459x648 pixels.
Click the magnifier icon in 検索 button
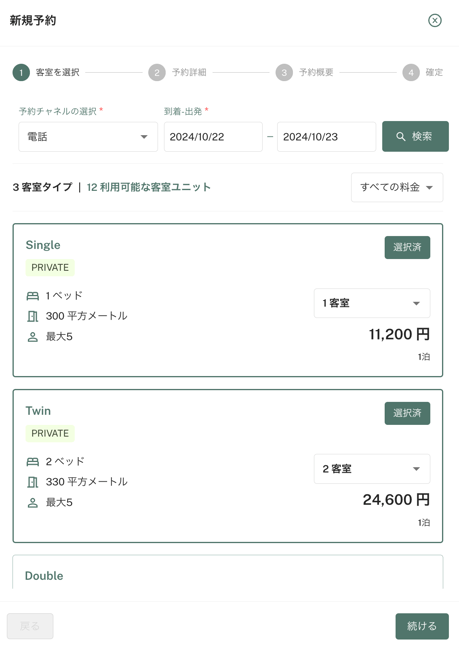[400, 136]
